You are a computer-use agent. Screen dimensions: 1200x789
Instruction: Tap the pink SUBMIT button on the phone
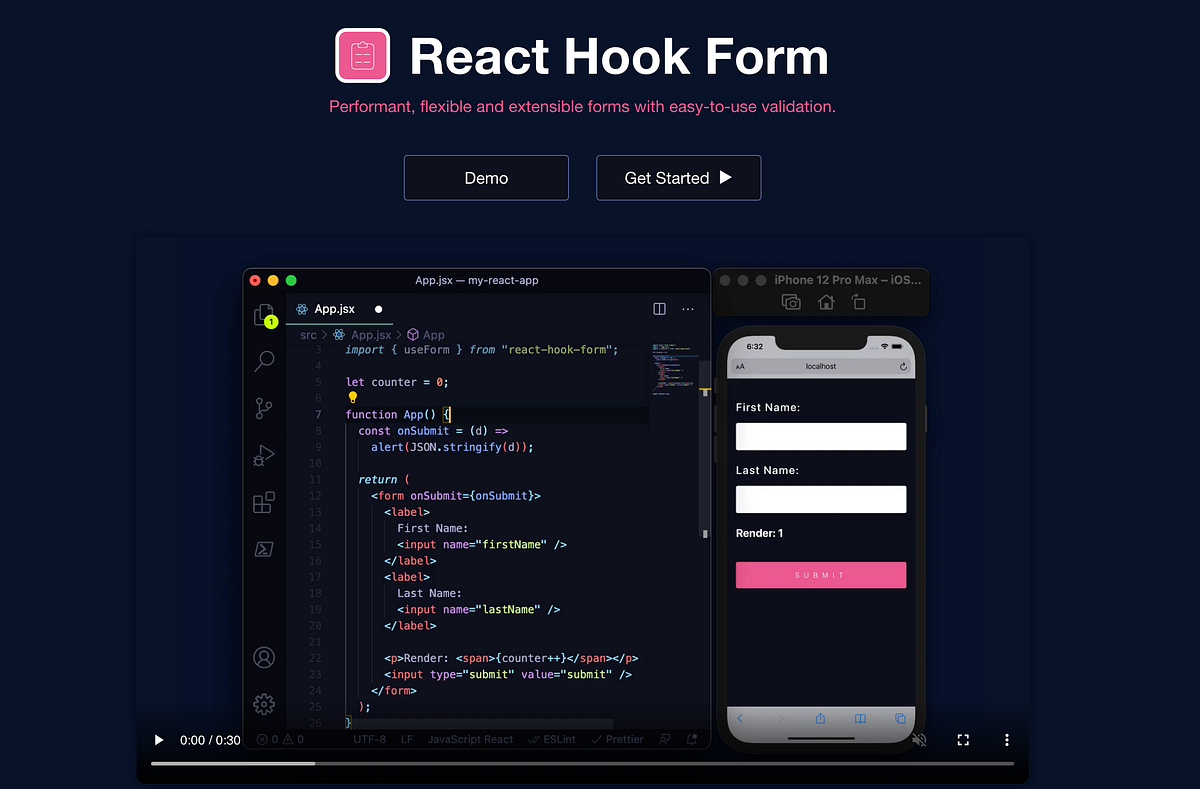click(x=821, y=575)
